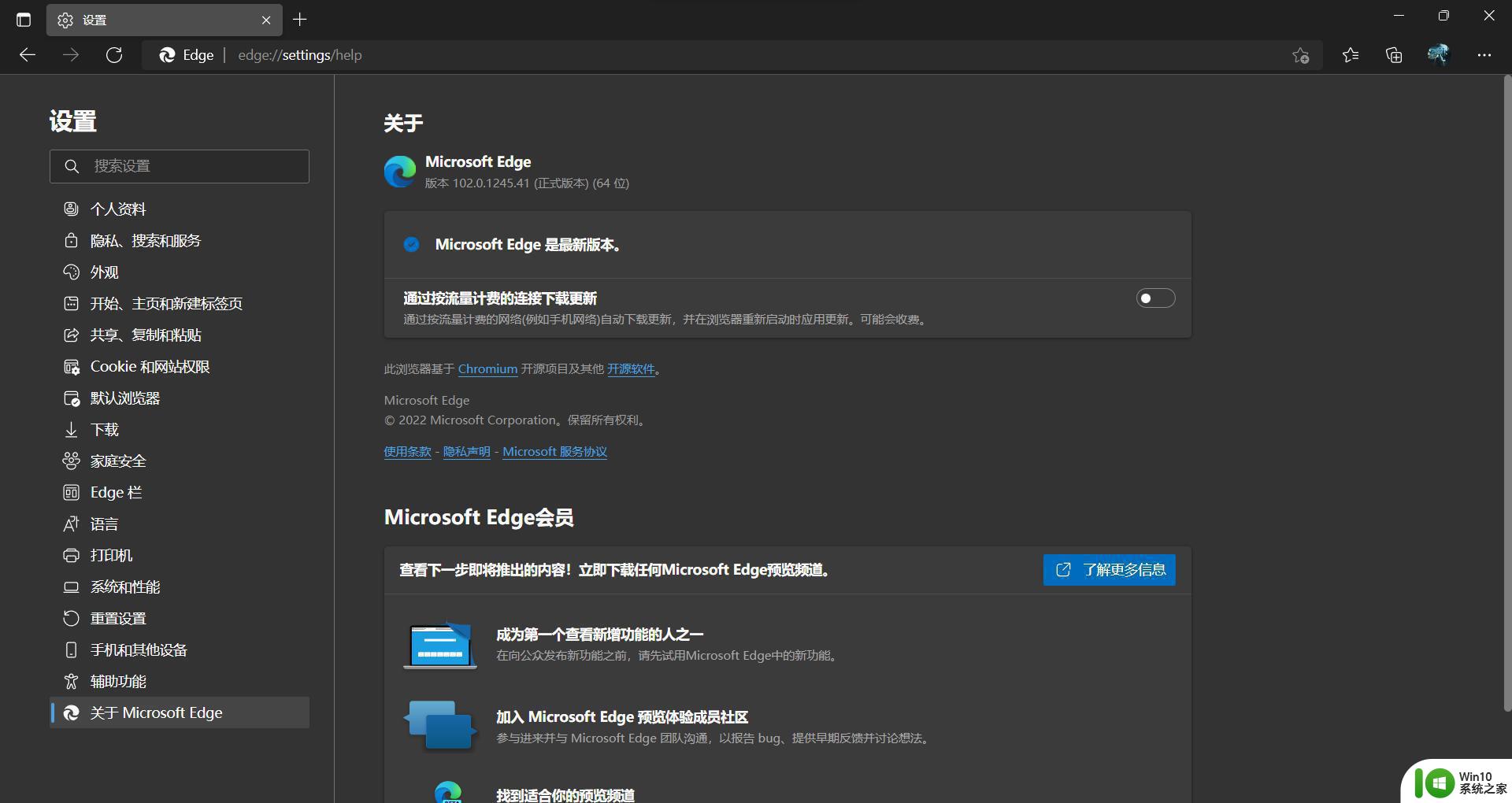
Task: Open the 隐私声明 link
Action: pyautogui.click(x=466, y=452)
